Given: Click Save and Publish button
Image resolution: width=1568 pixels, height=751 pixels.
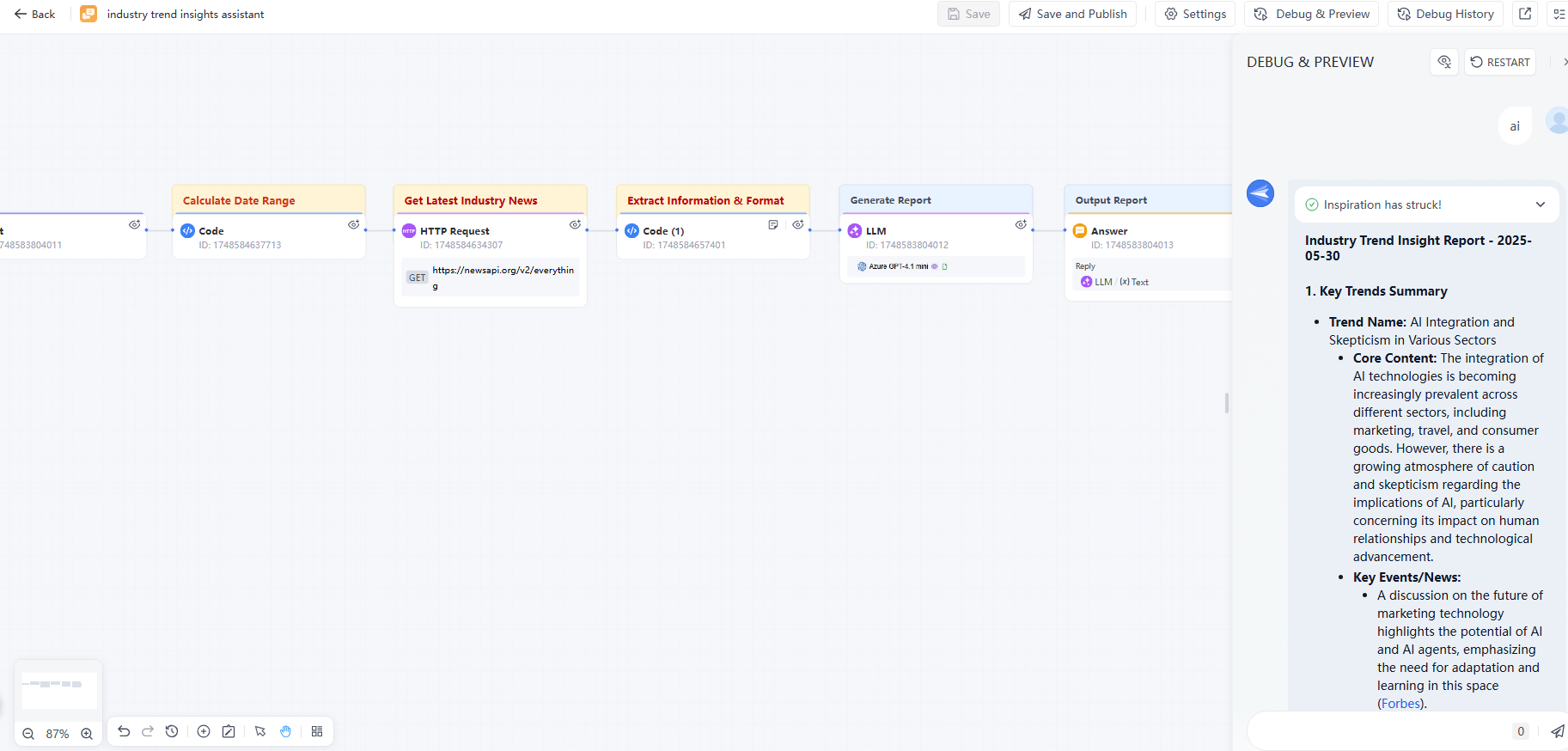Looking at the screenshot, I should click(1072, 14).
